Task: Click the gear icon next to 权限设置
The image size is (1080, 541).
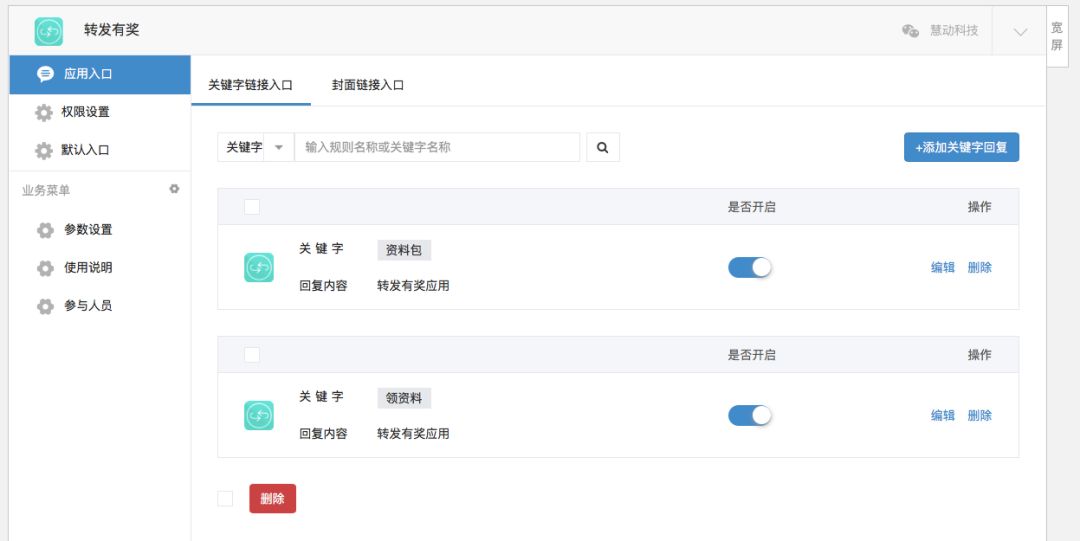Action: click(44, 112)
